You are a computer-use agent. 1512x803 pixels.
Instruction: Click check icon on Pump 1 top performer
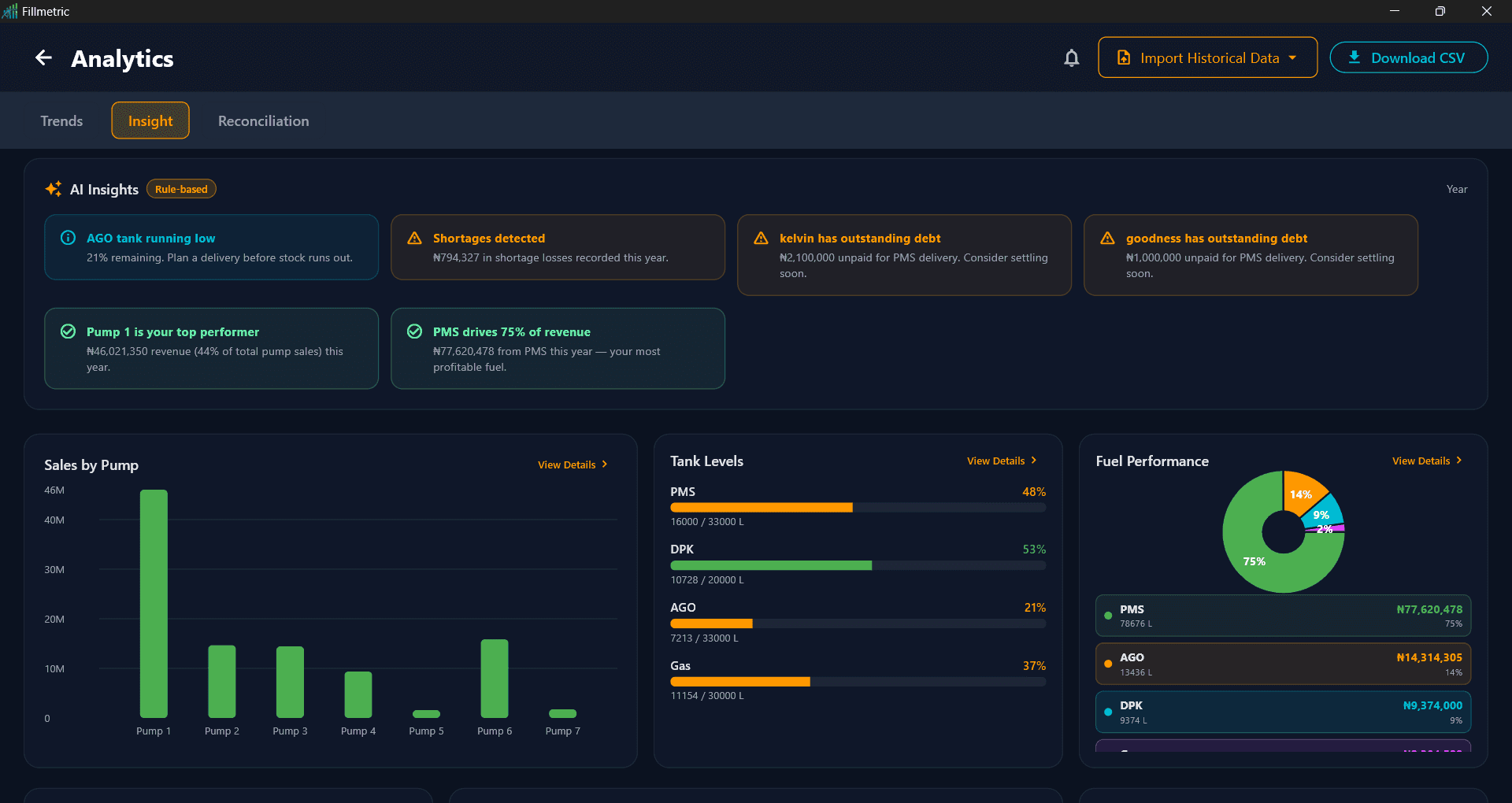coord(69,331)
